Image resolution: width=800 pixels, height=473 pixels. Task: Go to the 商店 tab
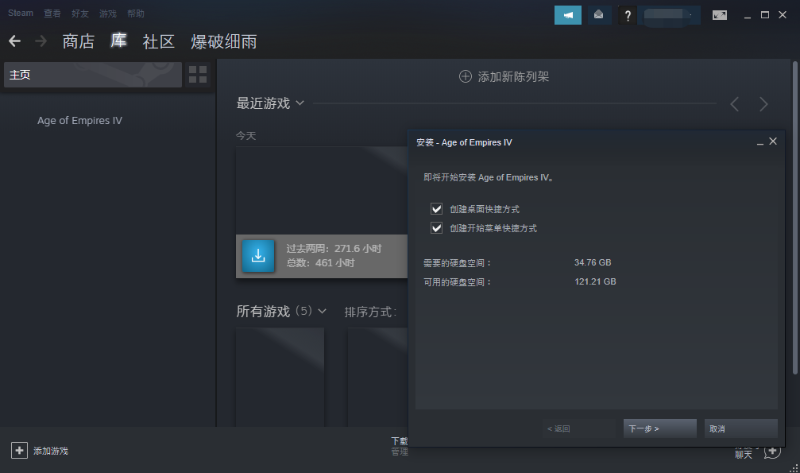tap(79, 41)
